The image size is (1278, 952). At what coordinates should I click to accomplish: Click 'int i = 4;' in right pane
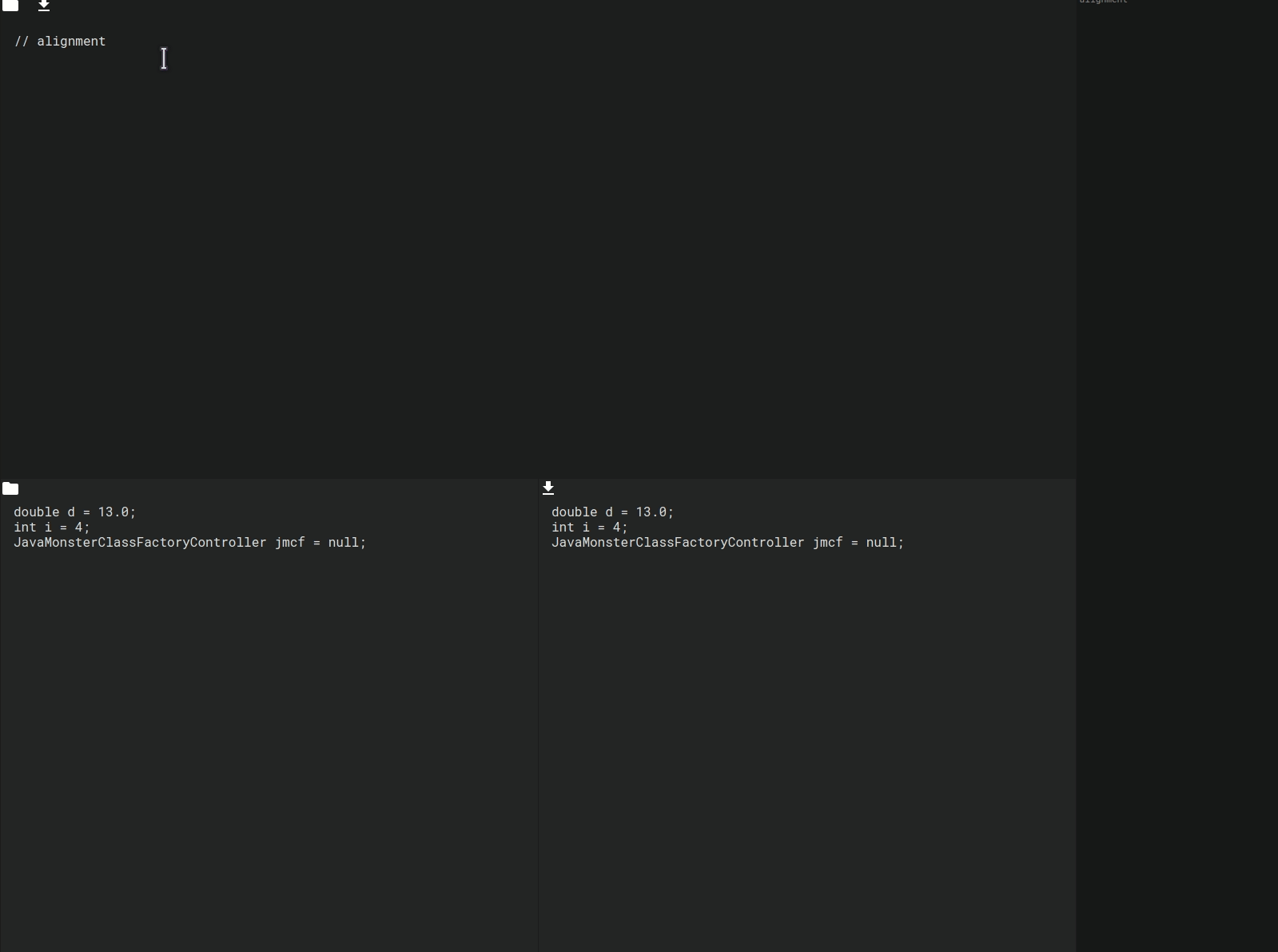[589, 528]
